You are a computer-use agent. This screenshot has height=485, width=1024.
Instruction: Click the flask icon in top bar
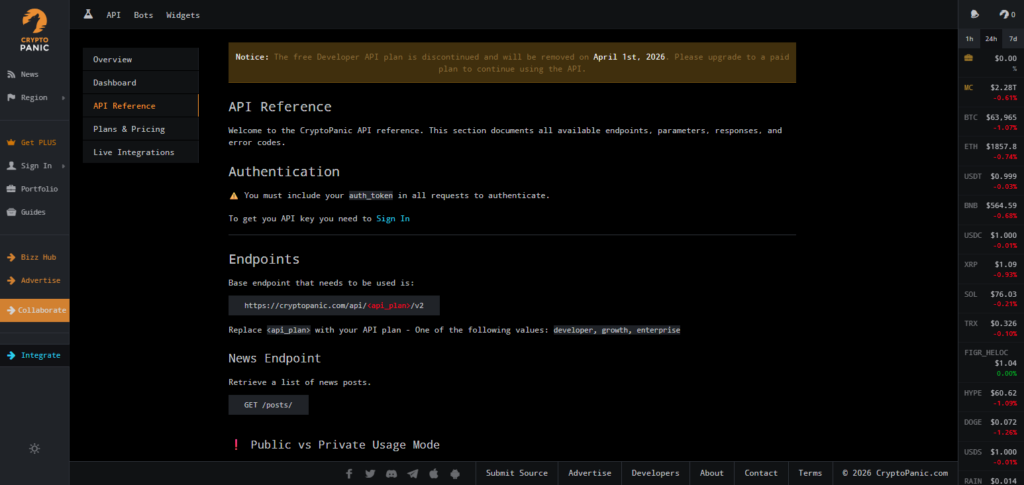coord(88,14)
